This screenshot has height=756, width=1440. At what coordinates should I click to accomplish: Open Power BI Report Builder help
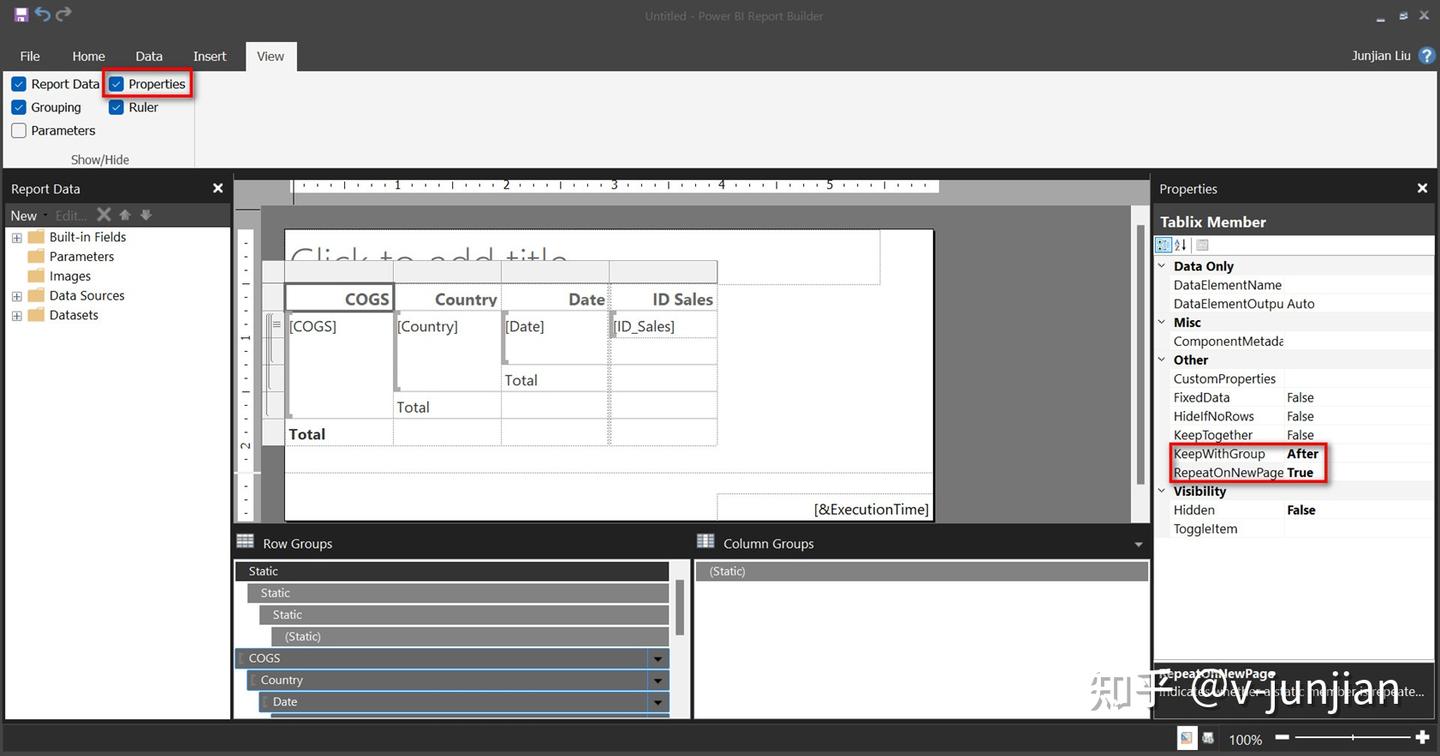click(x=1426, y=56)
